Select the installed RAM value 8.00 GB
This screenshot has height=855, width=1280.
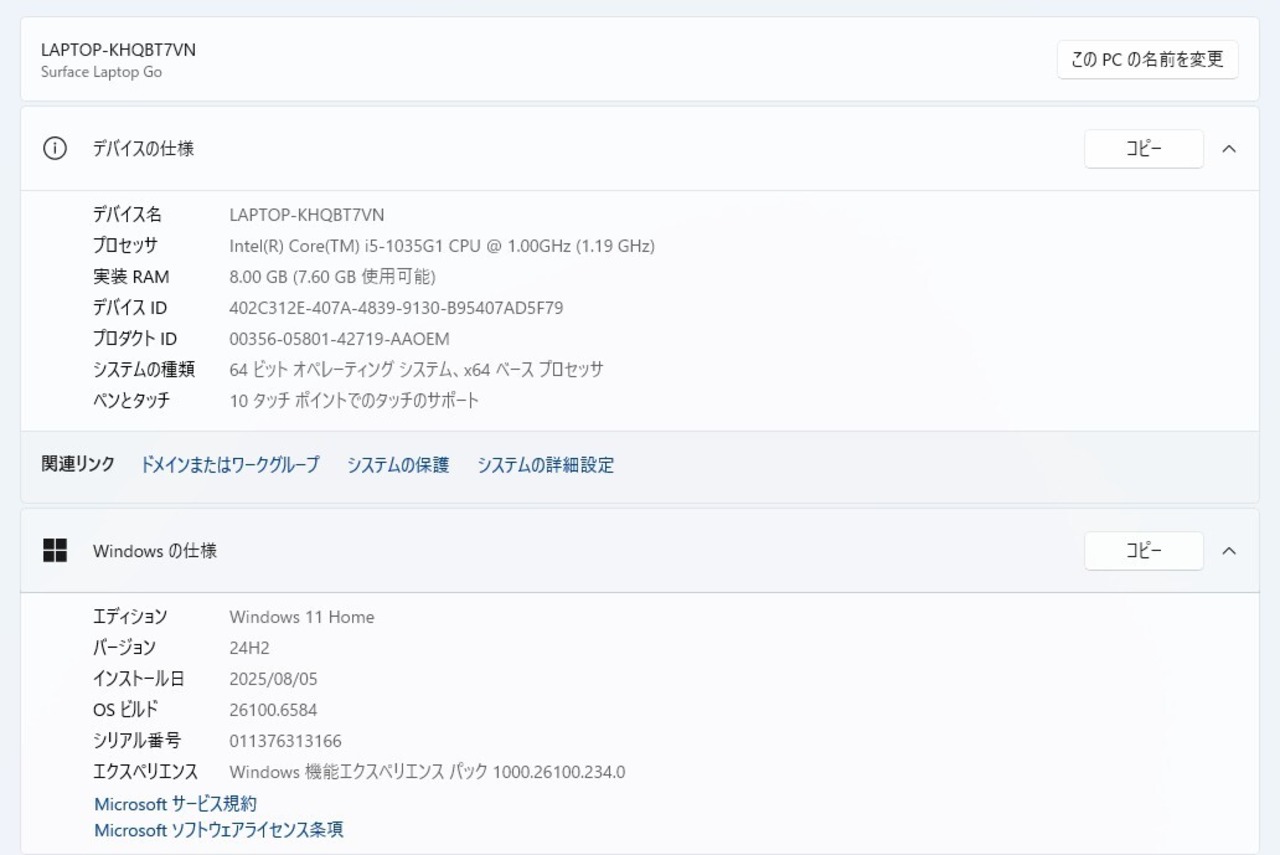tap(332, 276)
